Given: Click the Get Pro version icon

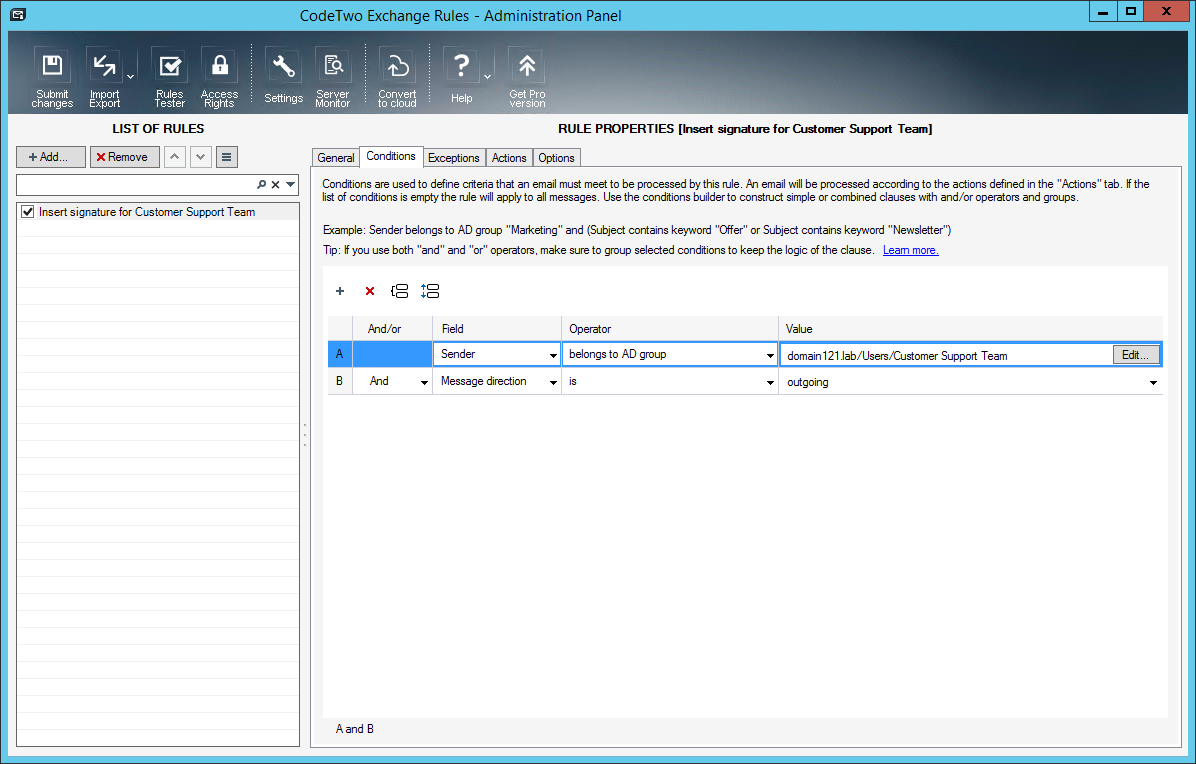Looking at the screenshot, I should (527, 79).
